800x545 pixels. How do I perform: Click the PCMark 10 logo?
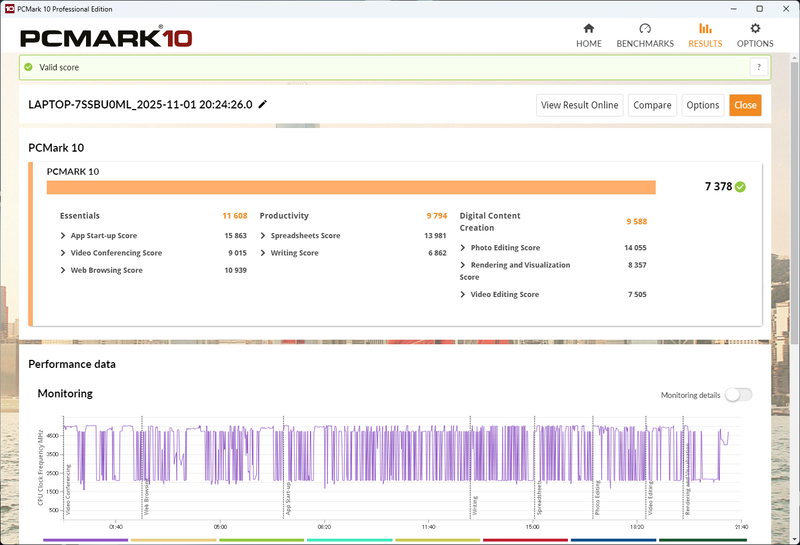[x=106, y=38]
